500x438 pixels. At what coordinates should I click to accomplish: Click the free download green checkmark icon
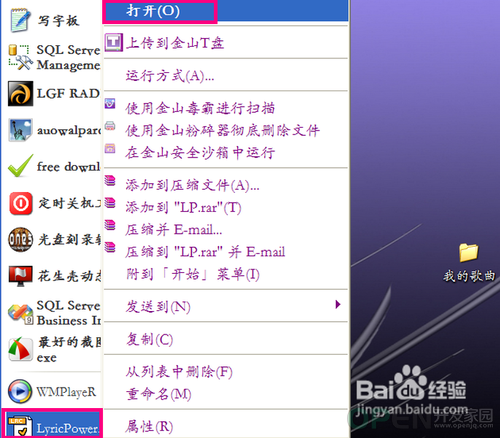click(x=21, y=166)
